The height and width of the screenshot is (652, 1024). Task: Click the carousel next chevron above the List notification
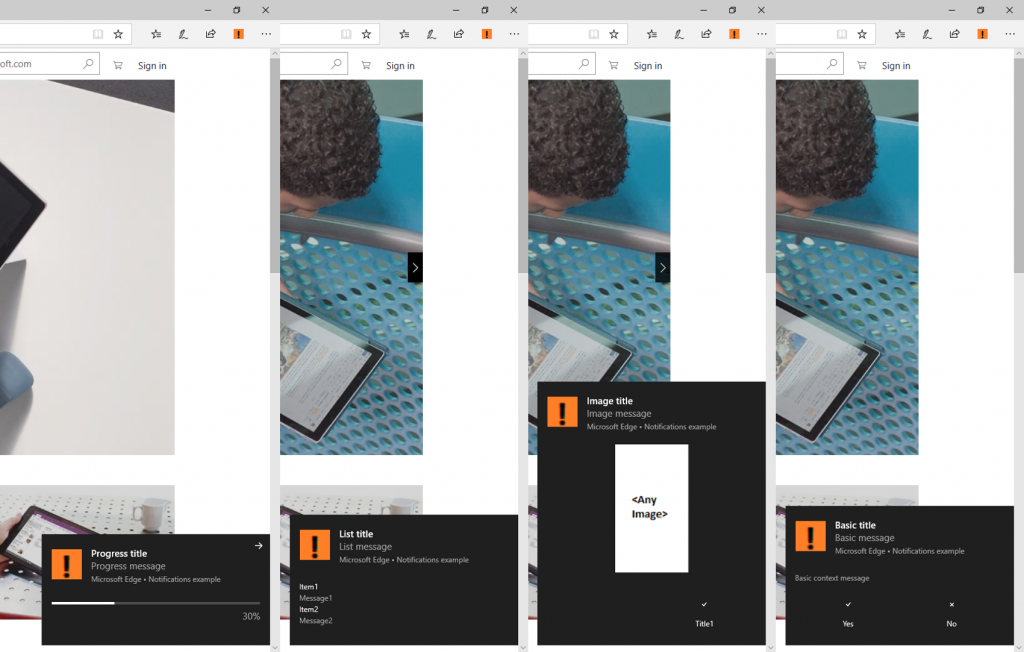coord(415,267)
